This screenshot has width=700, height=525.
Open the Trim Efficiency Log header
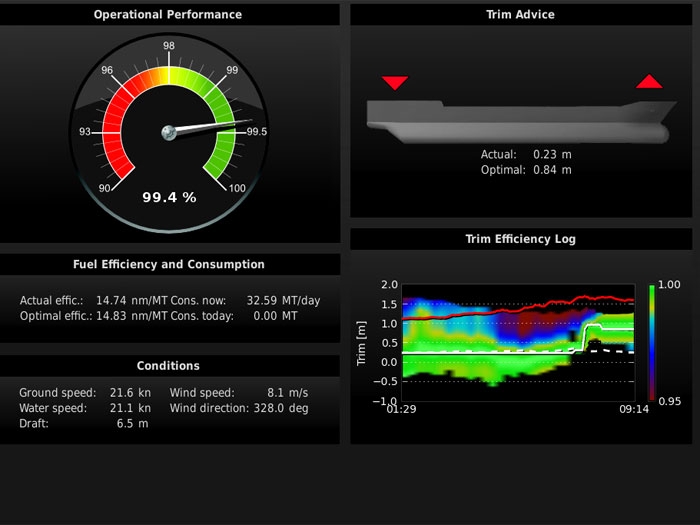[x=521, y=239]
